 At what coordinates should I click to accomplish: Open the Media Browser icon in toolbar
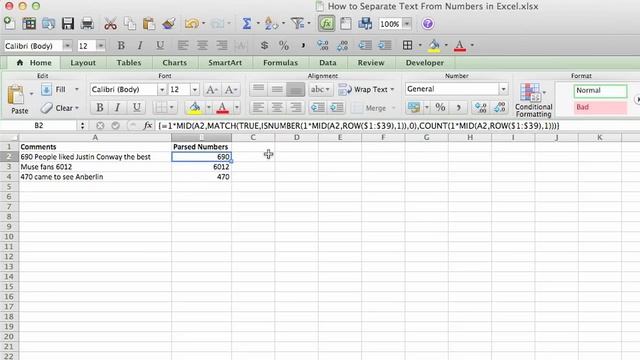[x=364, y=24]
